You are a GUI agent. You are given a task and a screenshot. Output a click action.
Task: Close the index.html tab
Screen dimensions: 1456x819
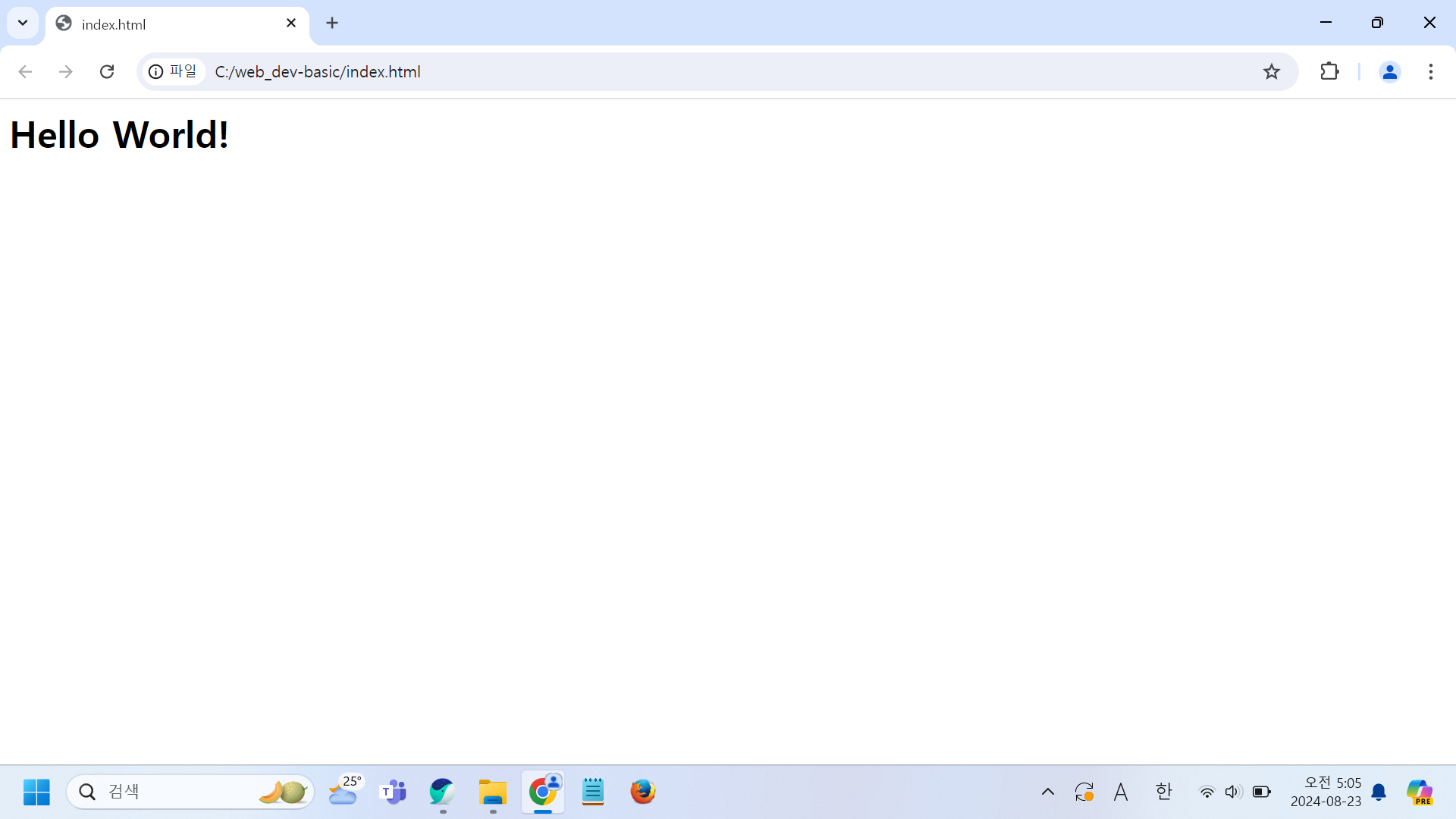click(291, 24)
